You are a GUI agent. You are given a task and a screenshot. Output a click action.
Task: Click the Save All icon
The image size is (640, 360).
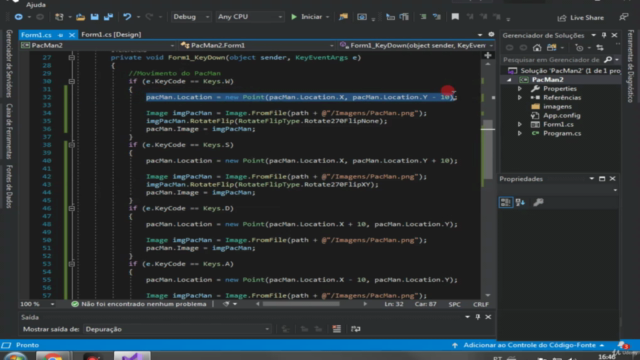tap(108, 17)
